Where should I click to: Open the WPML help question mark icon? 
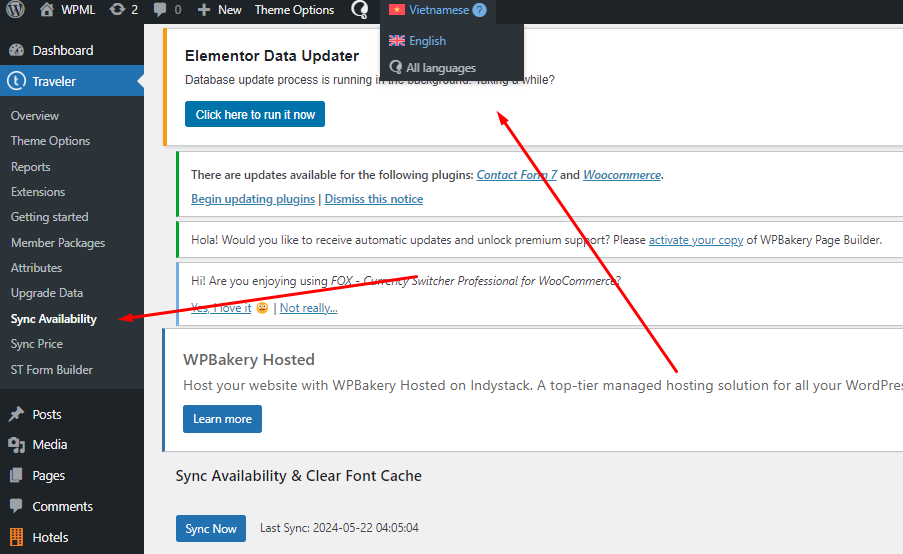tap(479, 10)
